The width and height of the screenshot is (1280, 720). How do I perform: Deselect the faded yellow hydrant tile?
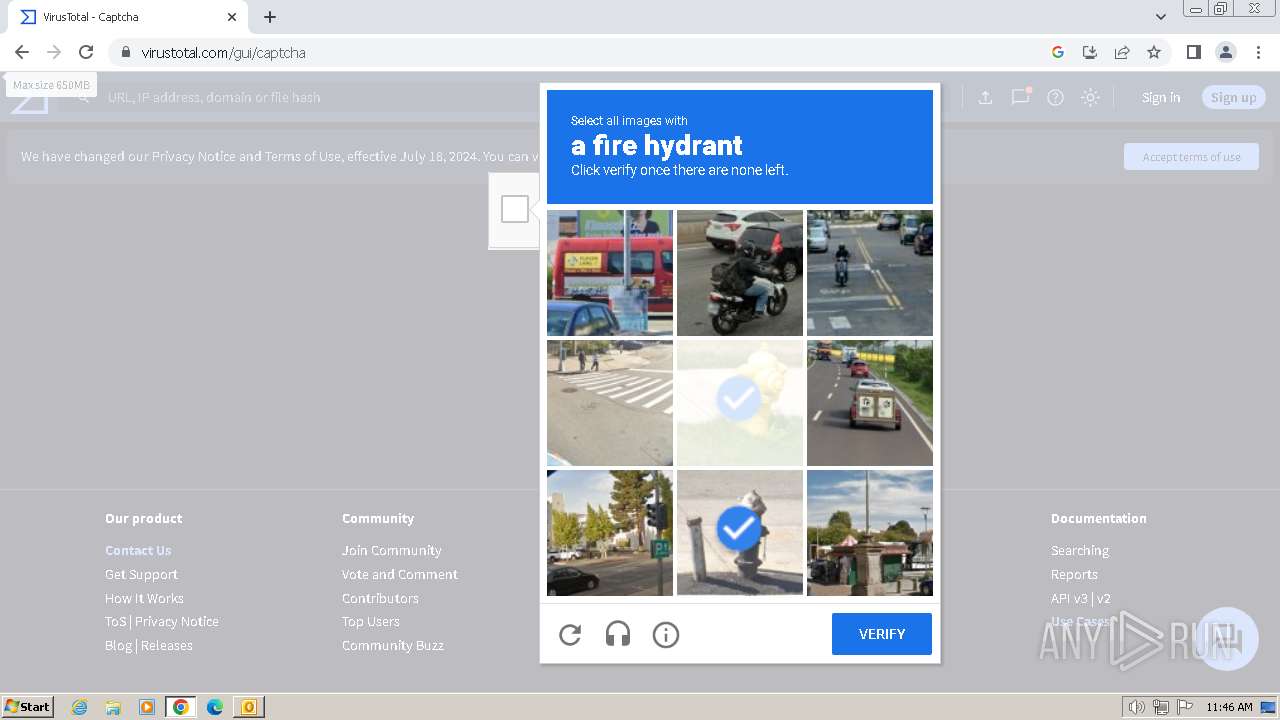point(740,403)
